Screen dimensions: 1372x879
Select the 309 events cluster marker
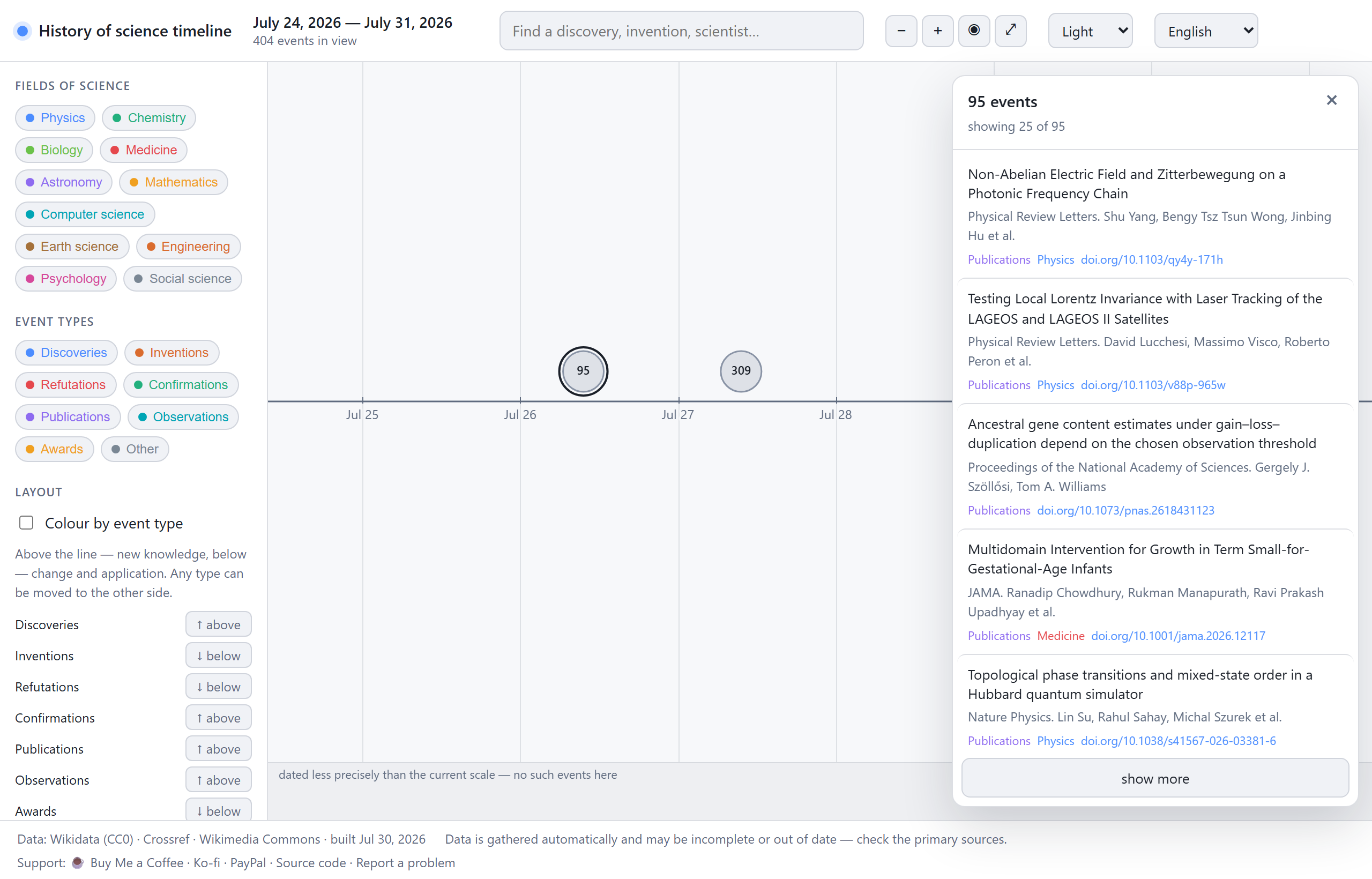pos(740,371)
